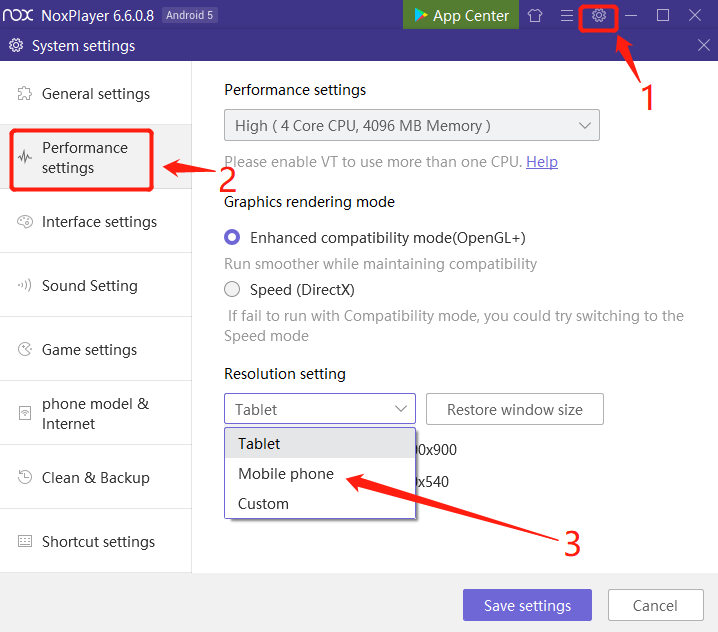Open General settings tab
The width and height of the screenshot is (718, 632).
click(x=96, y=94)
